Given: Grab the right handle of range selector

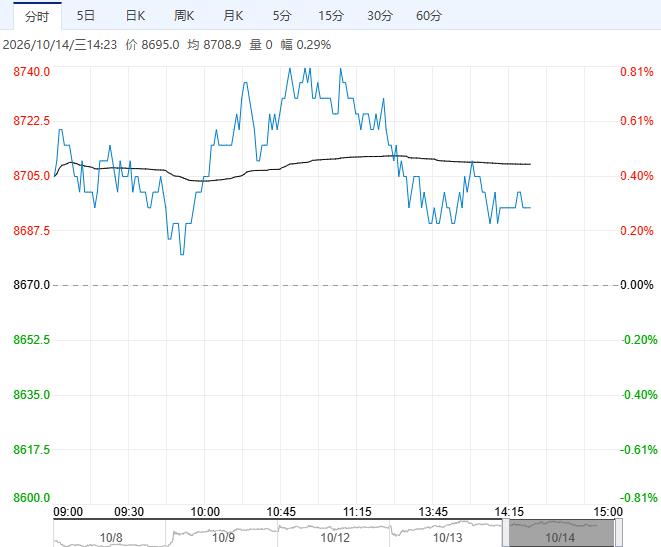Looking at the screenshot, I should point(618,534).
